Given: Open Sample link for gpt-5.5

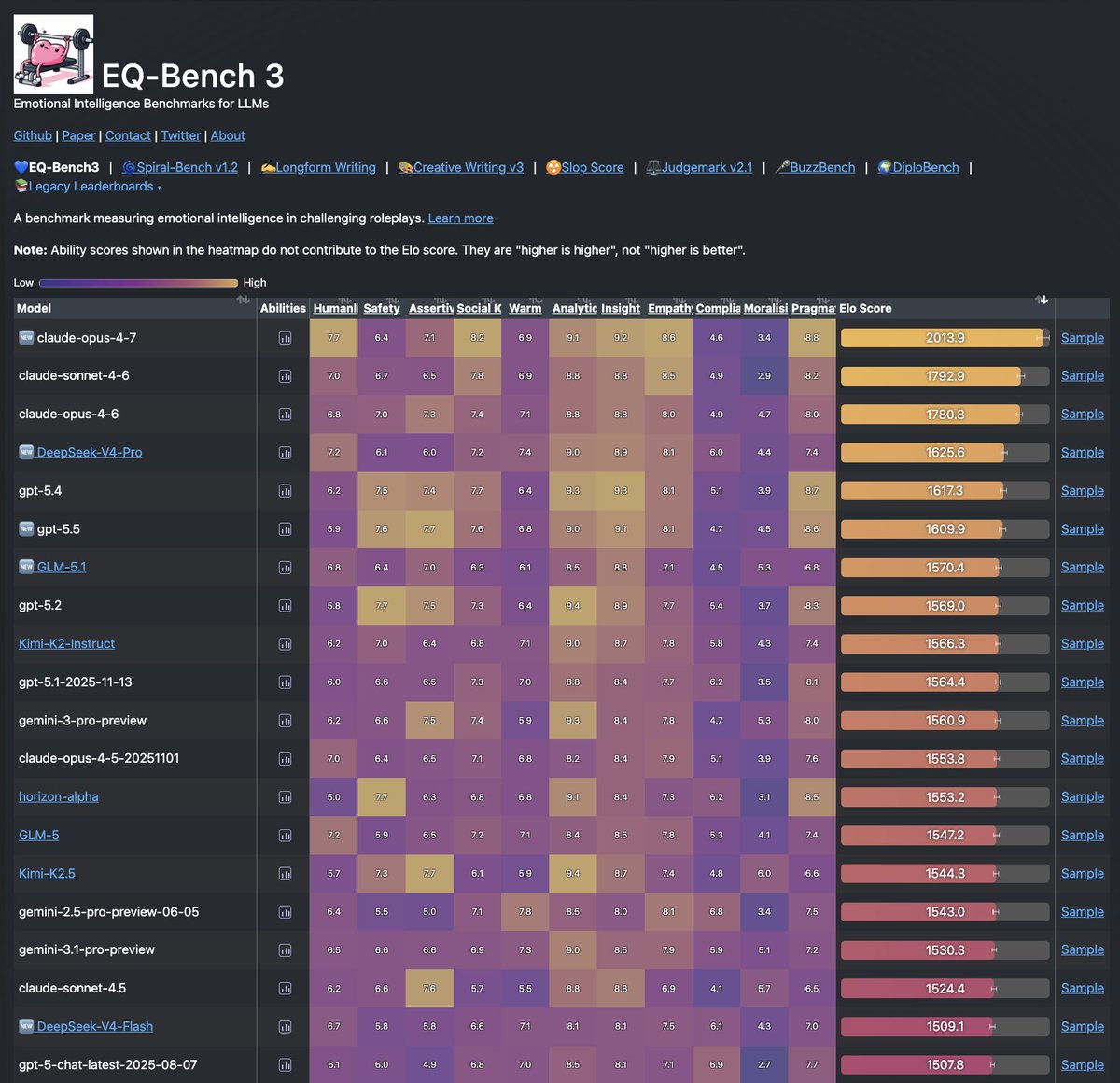Looking at the screenshot, I should 1083,529.
